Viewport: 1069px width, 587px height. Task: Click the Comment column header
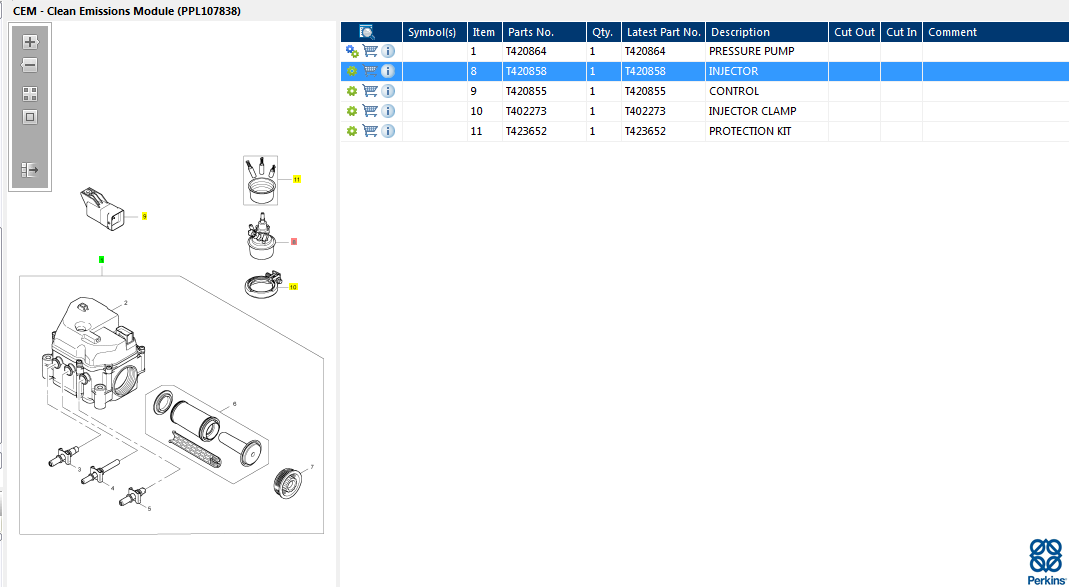click(995, 32)
